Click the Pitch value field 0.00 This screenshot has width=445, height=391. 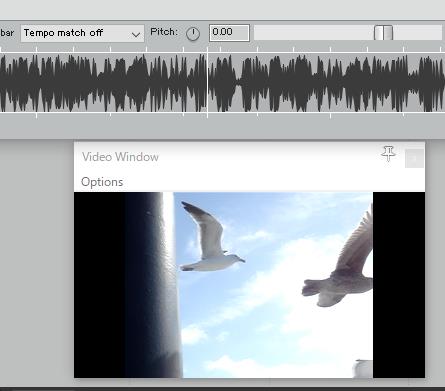229,33
